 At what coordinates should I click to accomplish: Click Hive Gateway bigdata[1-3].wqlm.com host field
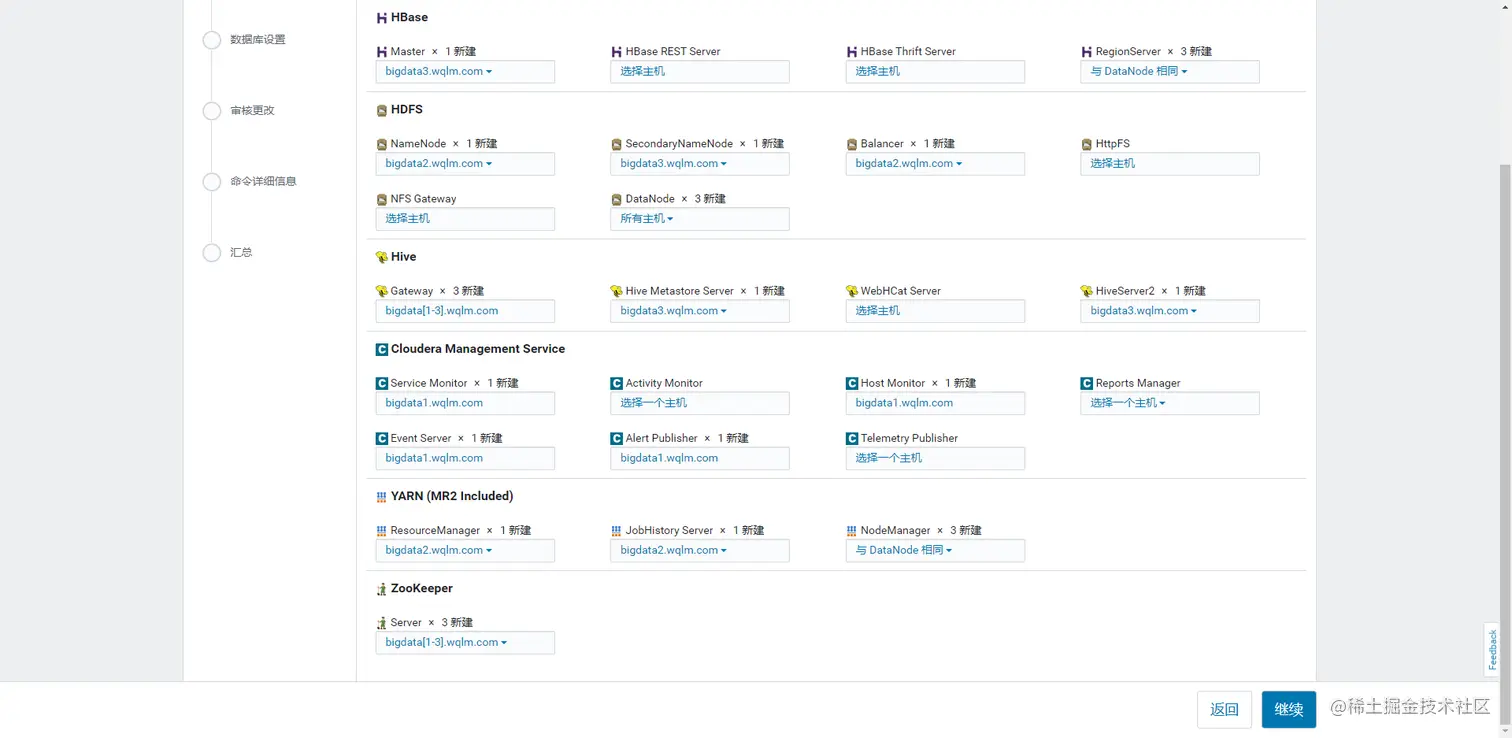click(465, 311)
